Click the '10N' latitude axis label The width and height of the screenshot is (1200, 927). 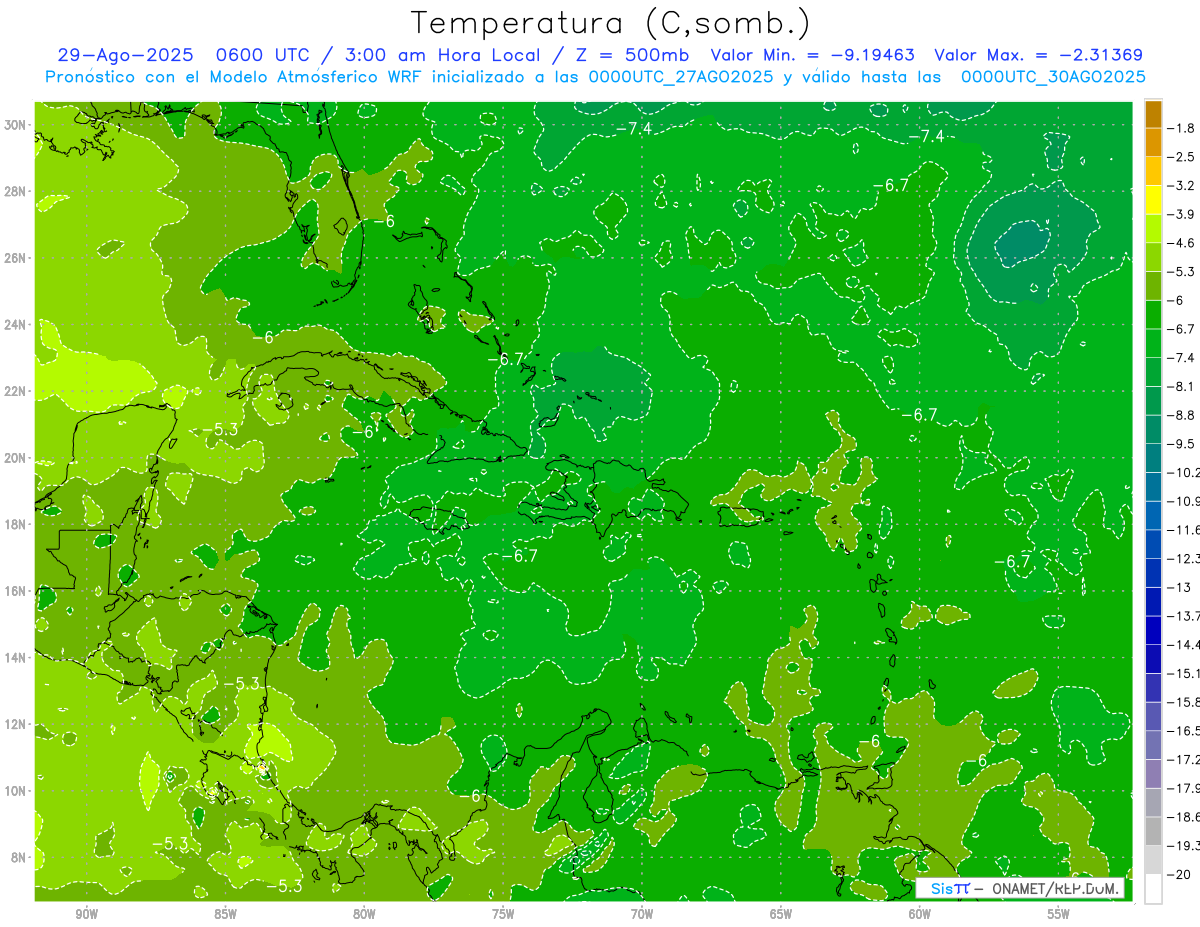coord(15,791)
